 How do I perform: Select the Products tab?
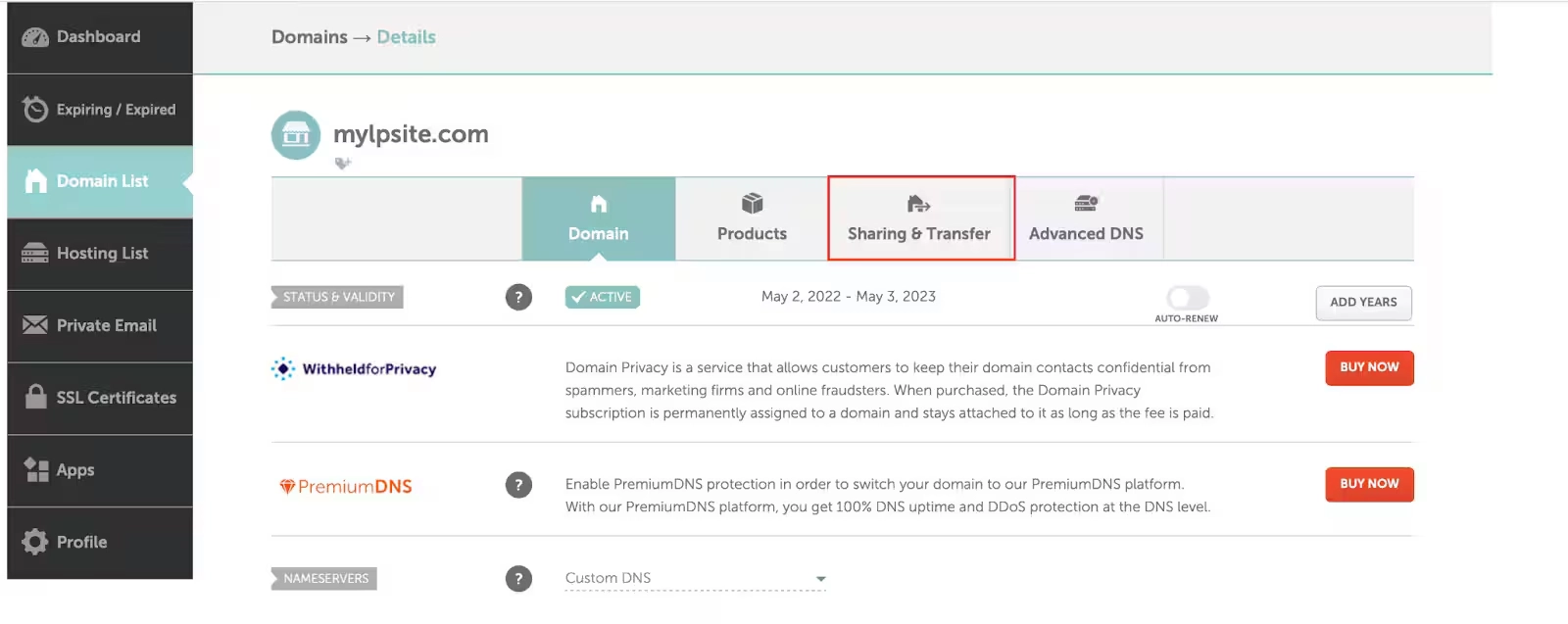752,219
